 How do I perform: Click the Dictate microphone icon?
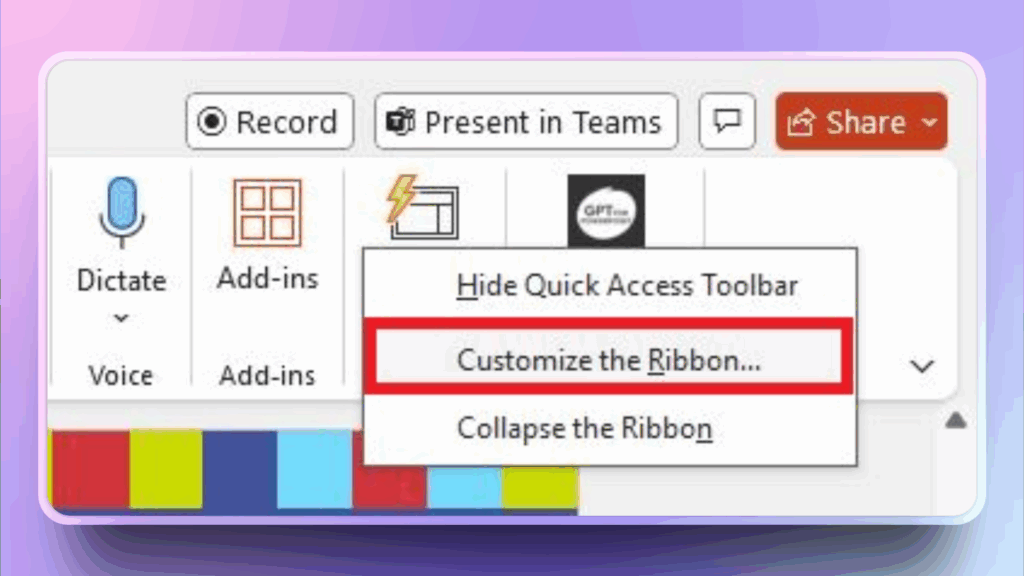click(x=121, y=212)
